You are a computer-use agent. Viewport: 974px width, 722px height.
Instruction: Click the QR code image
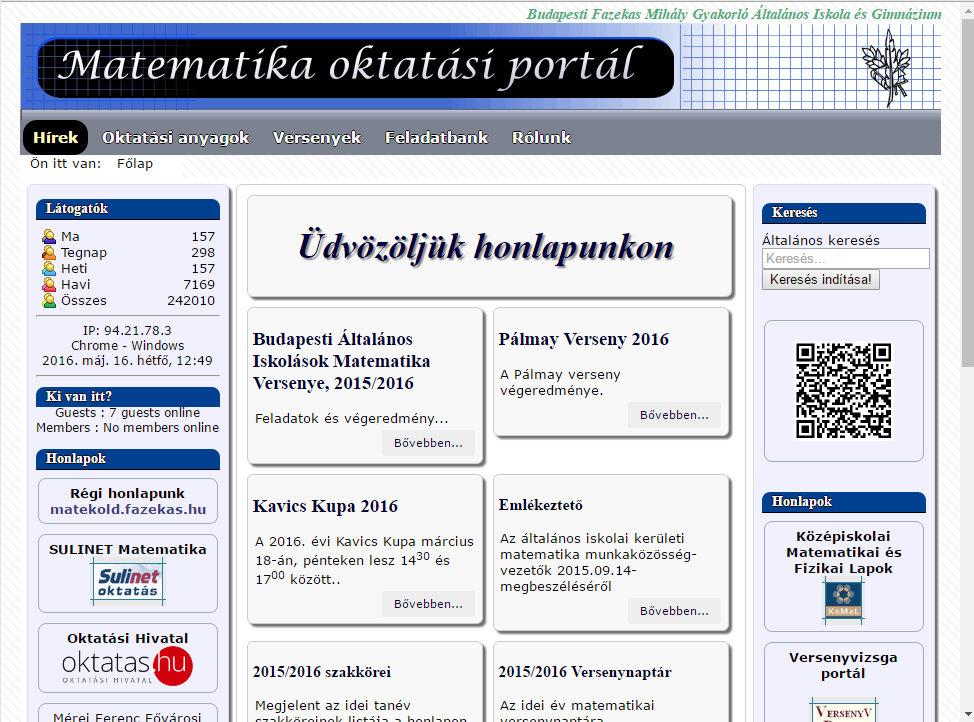point(843,391)
